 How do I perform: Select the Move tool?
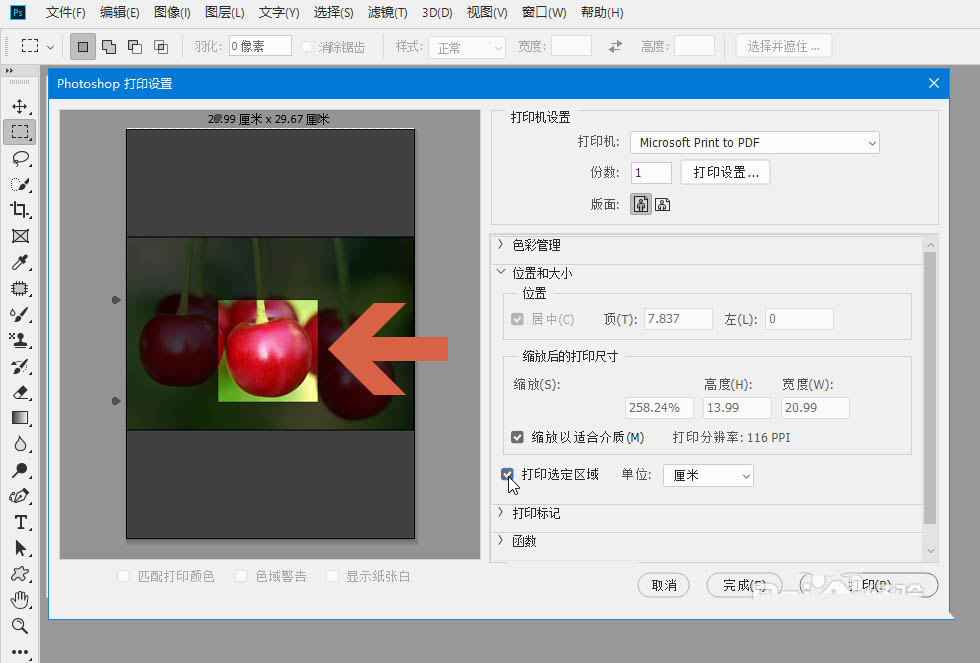[x=20, y=106]
